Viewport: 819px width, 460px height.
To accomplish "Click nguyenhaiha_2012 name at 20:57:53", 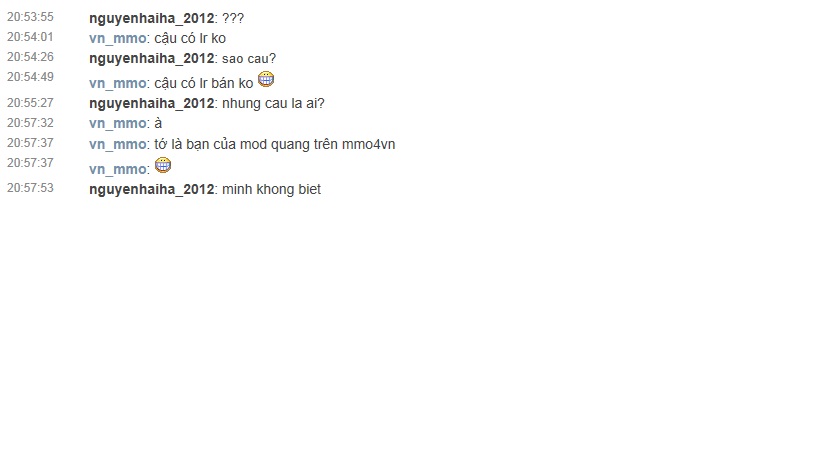I will [x=151, y=189].
